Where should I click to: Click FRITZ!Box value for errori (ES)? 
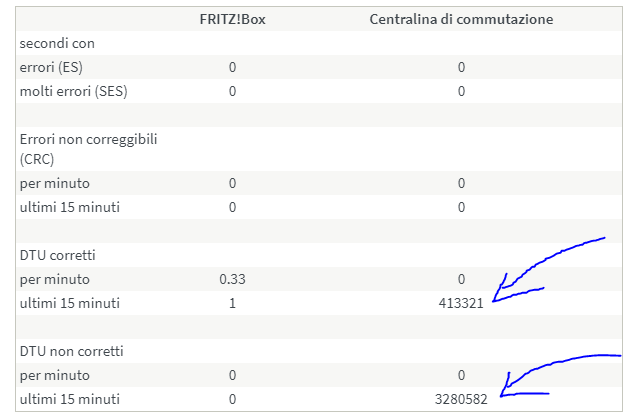[x=232, y=67]
